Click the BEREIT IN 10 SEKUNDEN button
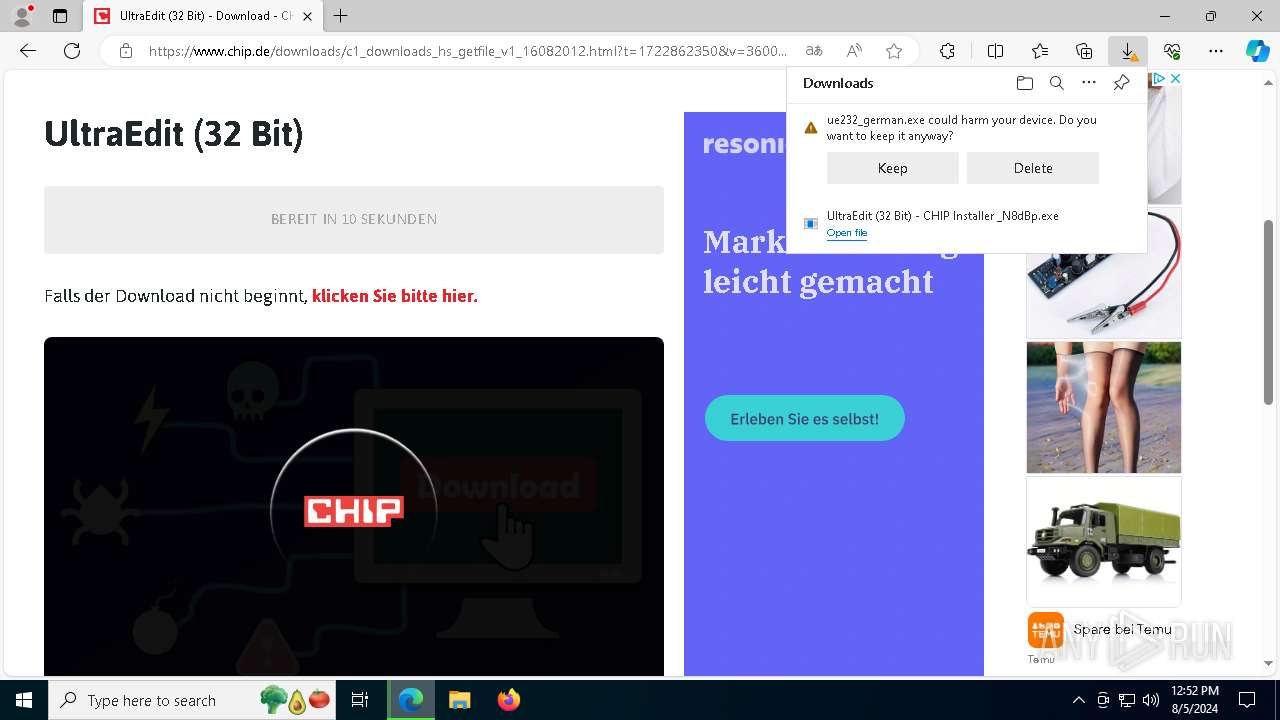Viewport: 1280px width, 720px height. pyautogui.click(x=354, y=219)
